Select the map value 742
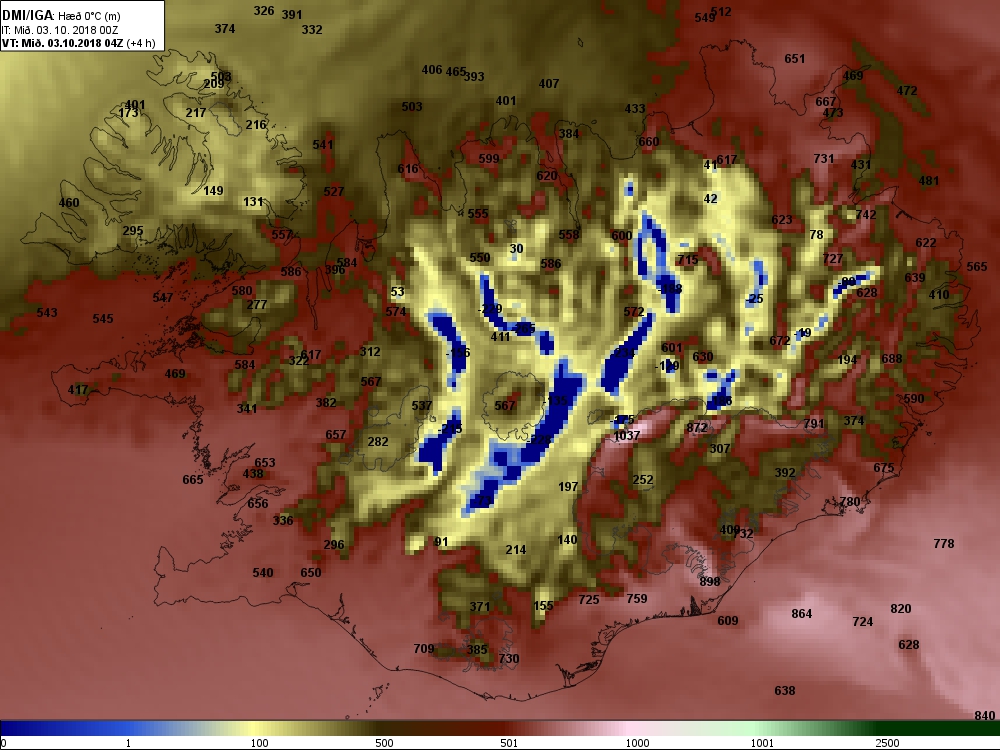Image resolution: width=1000 pixels, height=750 pixels. click(x=865, y=214)
